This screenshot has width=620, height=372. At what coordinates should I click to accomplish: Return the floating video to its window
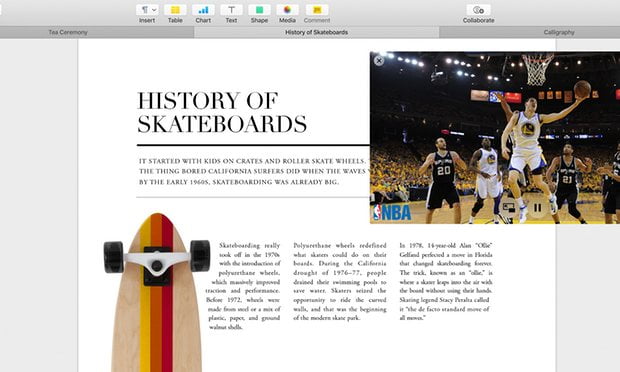[508, 208]
